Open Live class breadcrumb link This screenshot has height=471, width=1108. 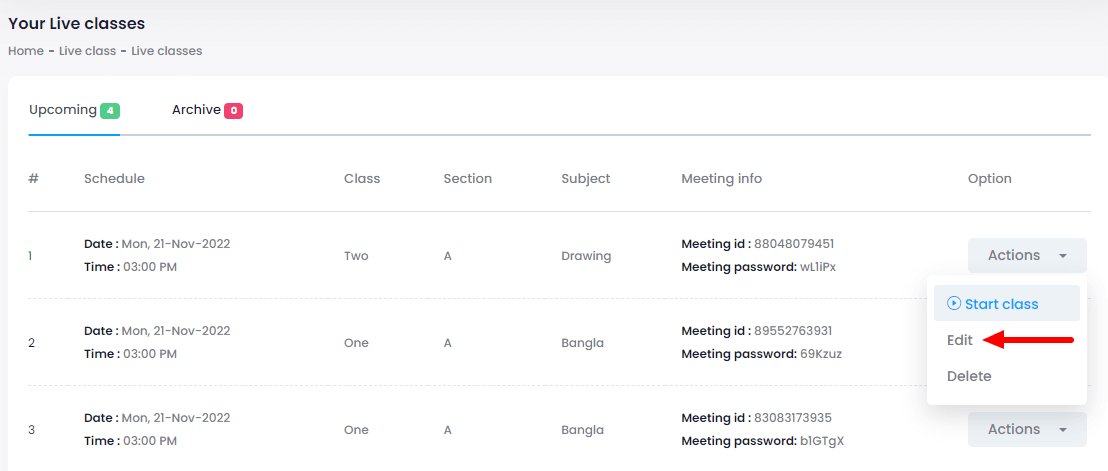88,51
